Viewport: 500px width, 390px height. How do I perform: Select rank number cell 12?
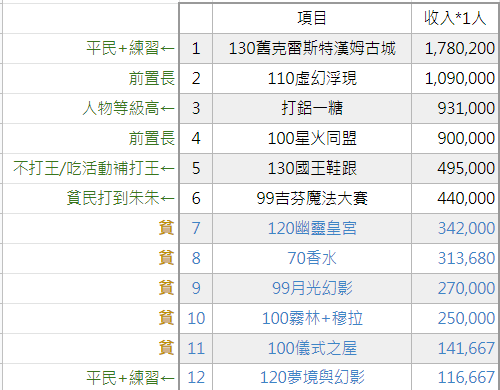(x=196, y=377)
